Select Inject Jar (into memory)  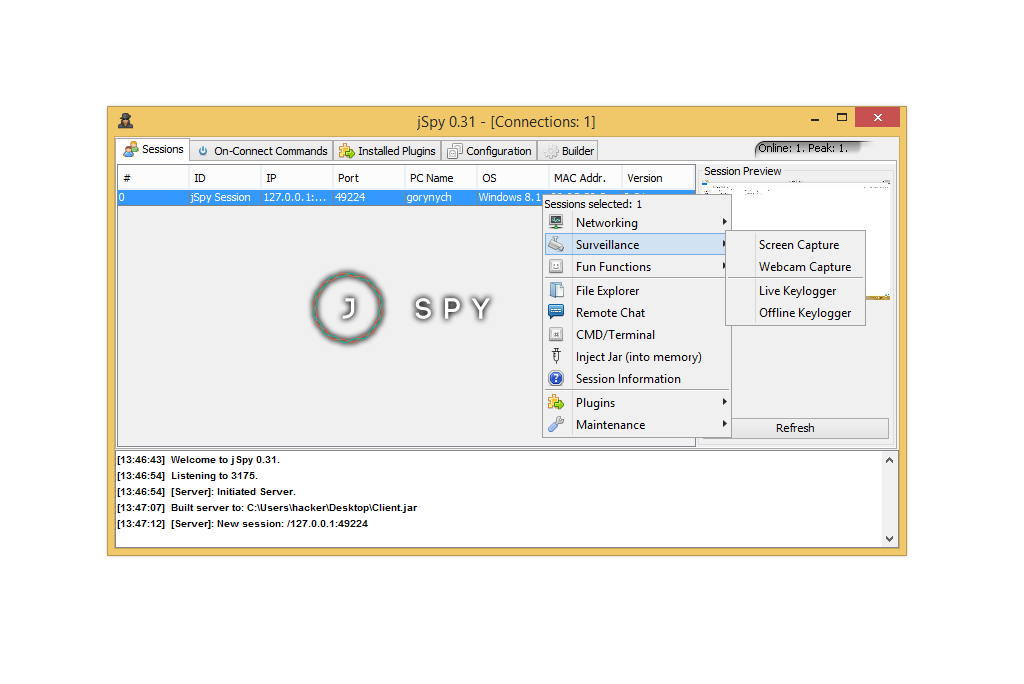tap(637, 357)
